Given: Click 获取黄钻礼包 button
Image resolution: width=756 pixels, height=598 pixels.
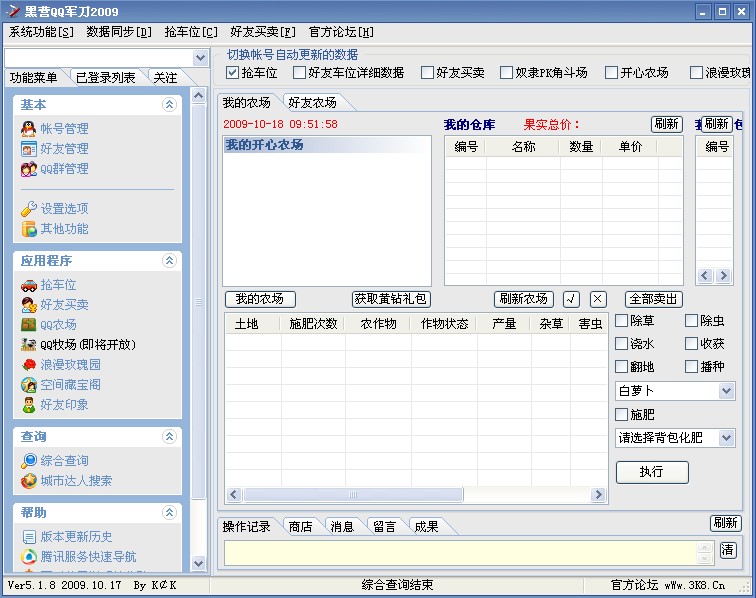Looking at the screenshot, I should [391, 299].
